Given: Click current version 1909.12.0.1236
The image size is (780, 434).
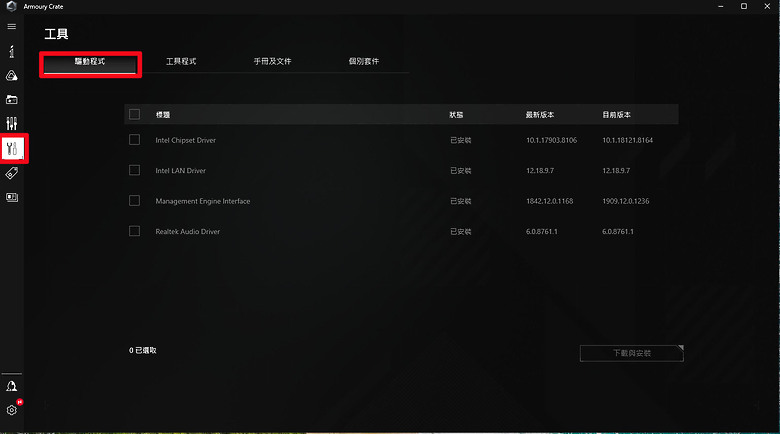Looking at the screenshot, I should [x=626, y=201].
